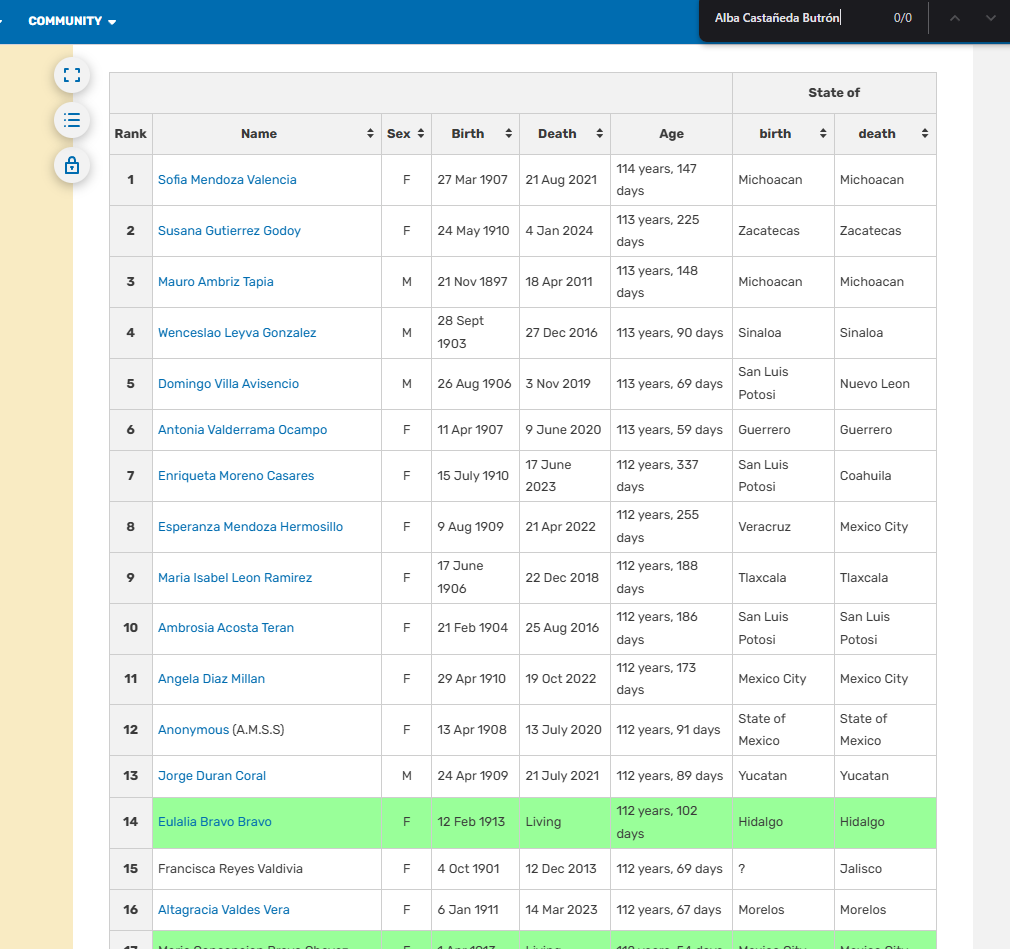This screenshot has width=1010, height=949.
Task: Select Jalisco death state cell
Action: [x=885, y=868]
